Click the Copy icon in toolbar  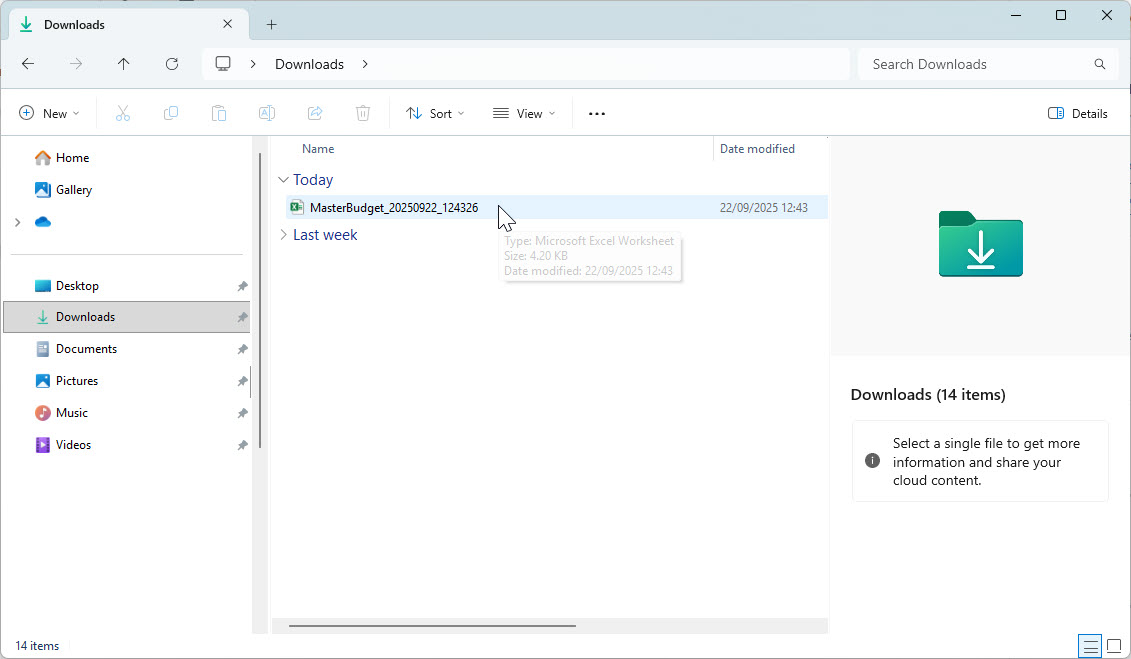click(171, 113)
